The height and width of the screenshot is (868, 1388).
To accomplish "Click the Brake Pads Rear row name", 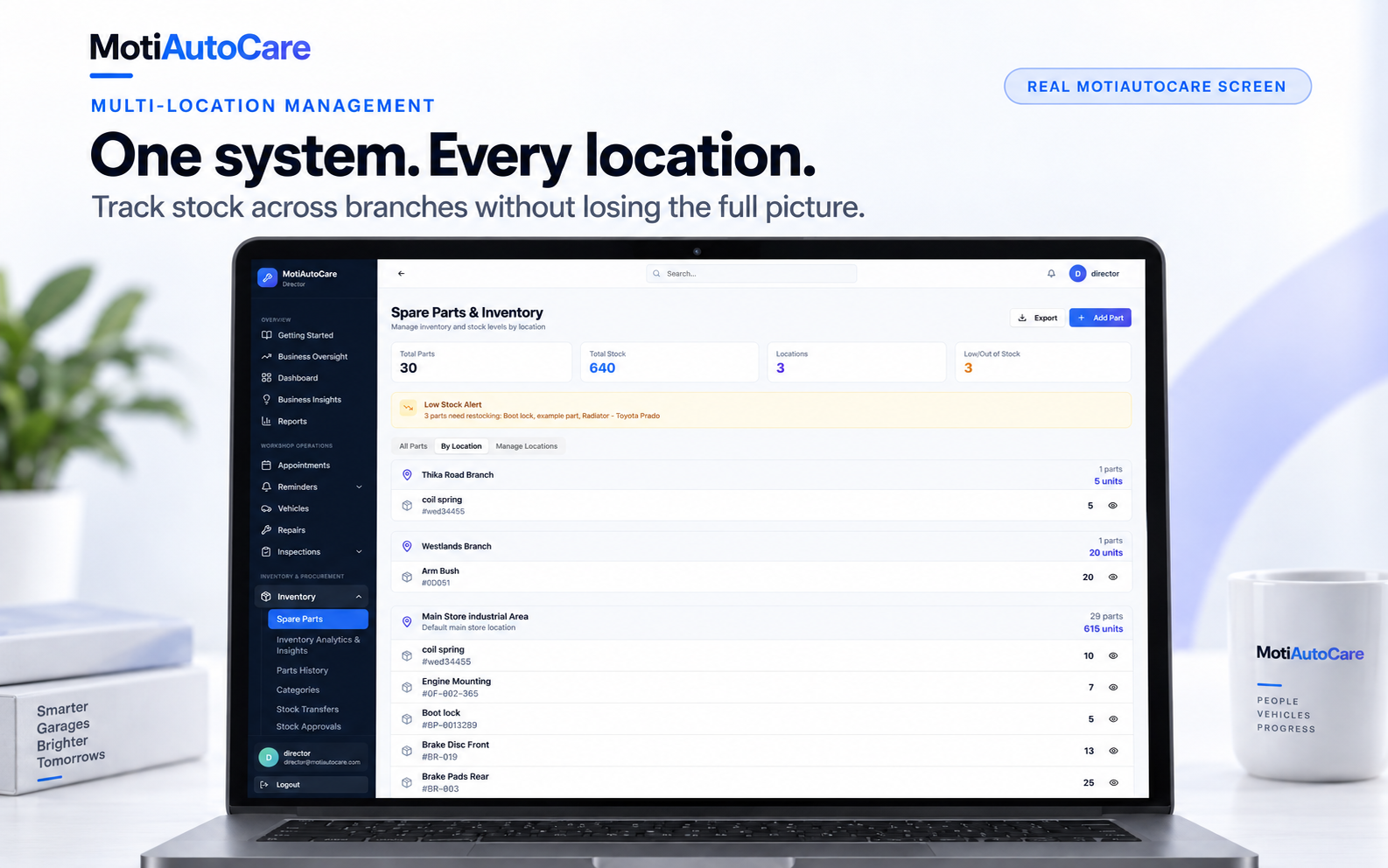I will (455, 776).
